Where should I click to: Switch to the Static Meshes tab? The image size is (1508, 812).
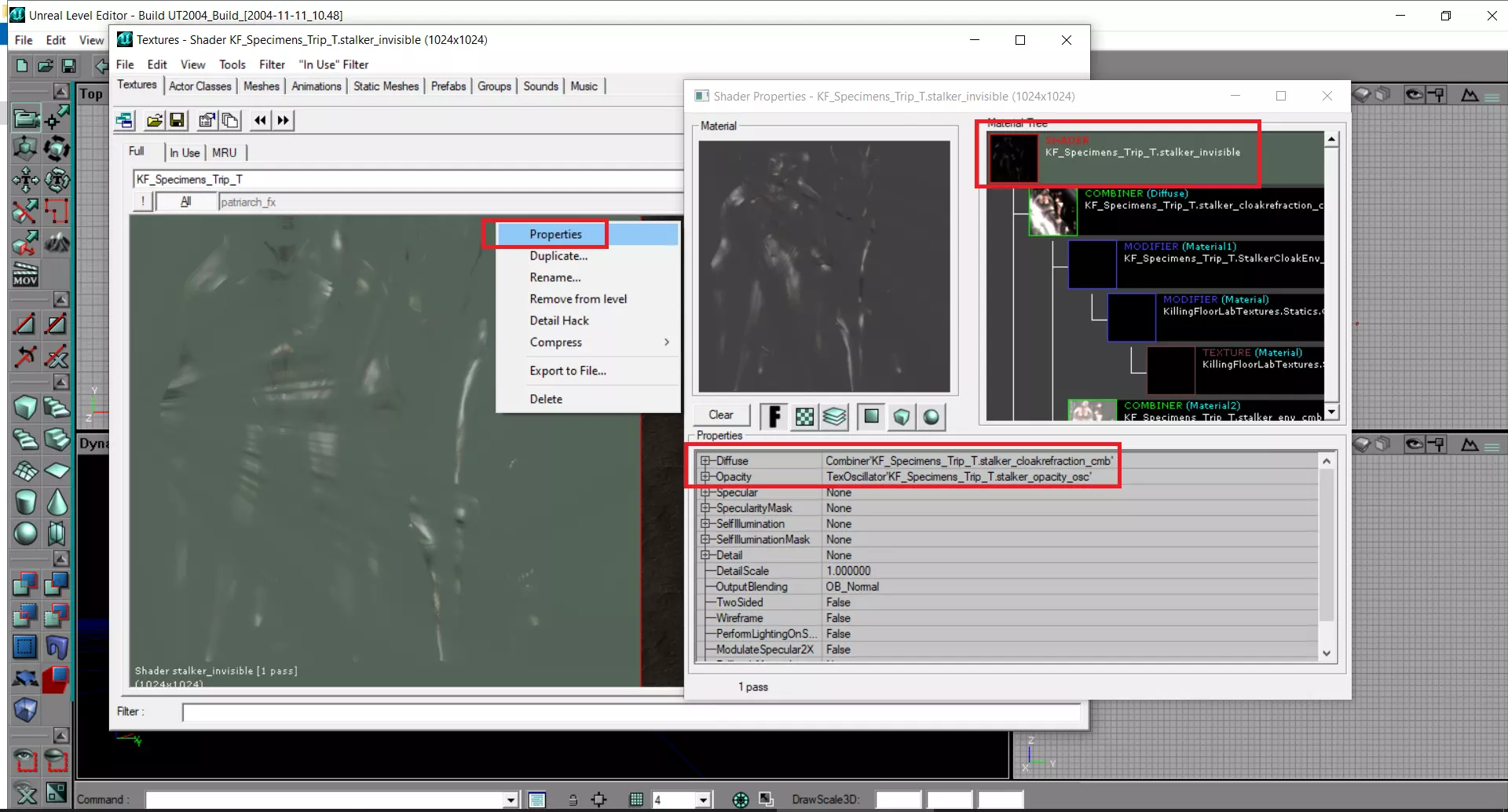386,86
